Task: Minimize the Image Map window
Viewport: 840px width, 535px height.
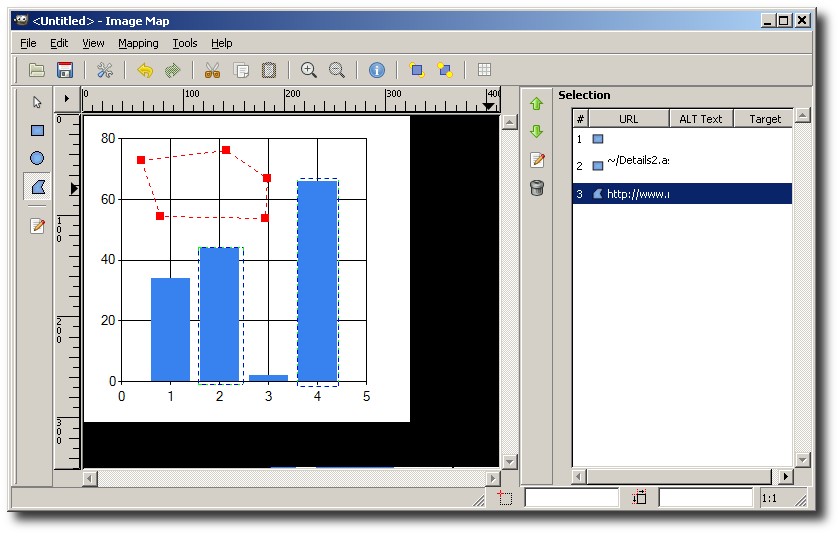Action: (768, 21)
